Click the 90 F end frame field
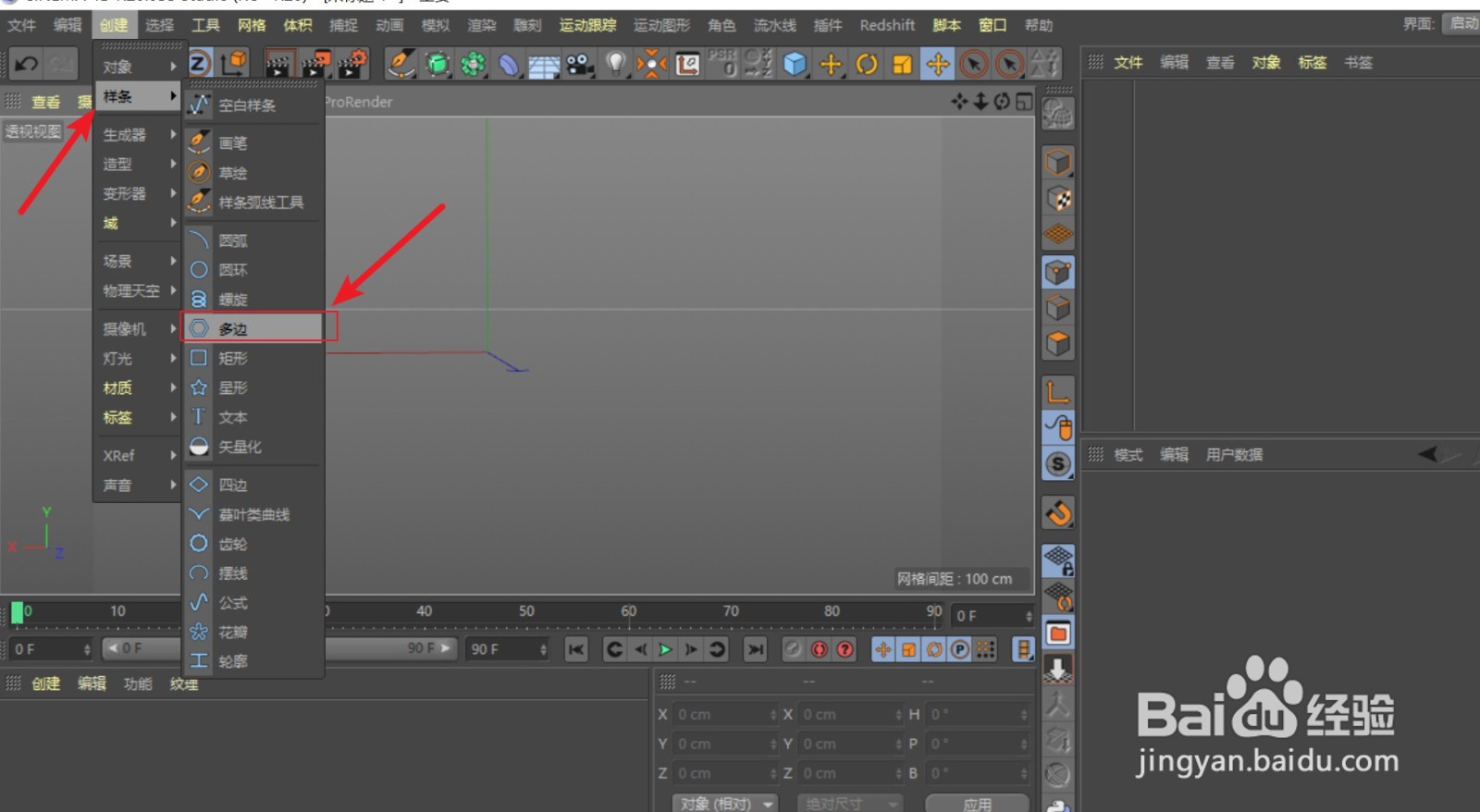 tap(509, 649)
